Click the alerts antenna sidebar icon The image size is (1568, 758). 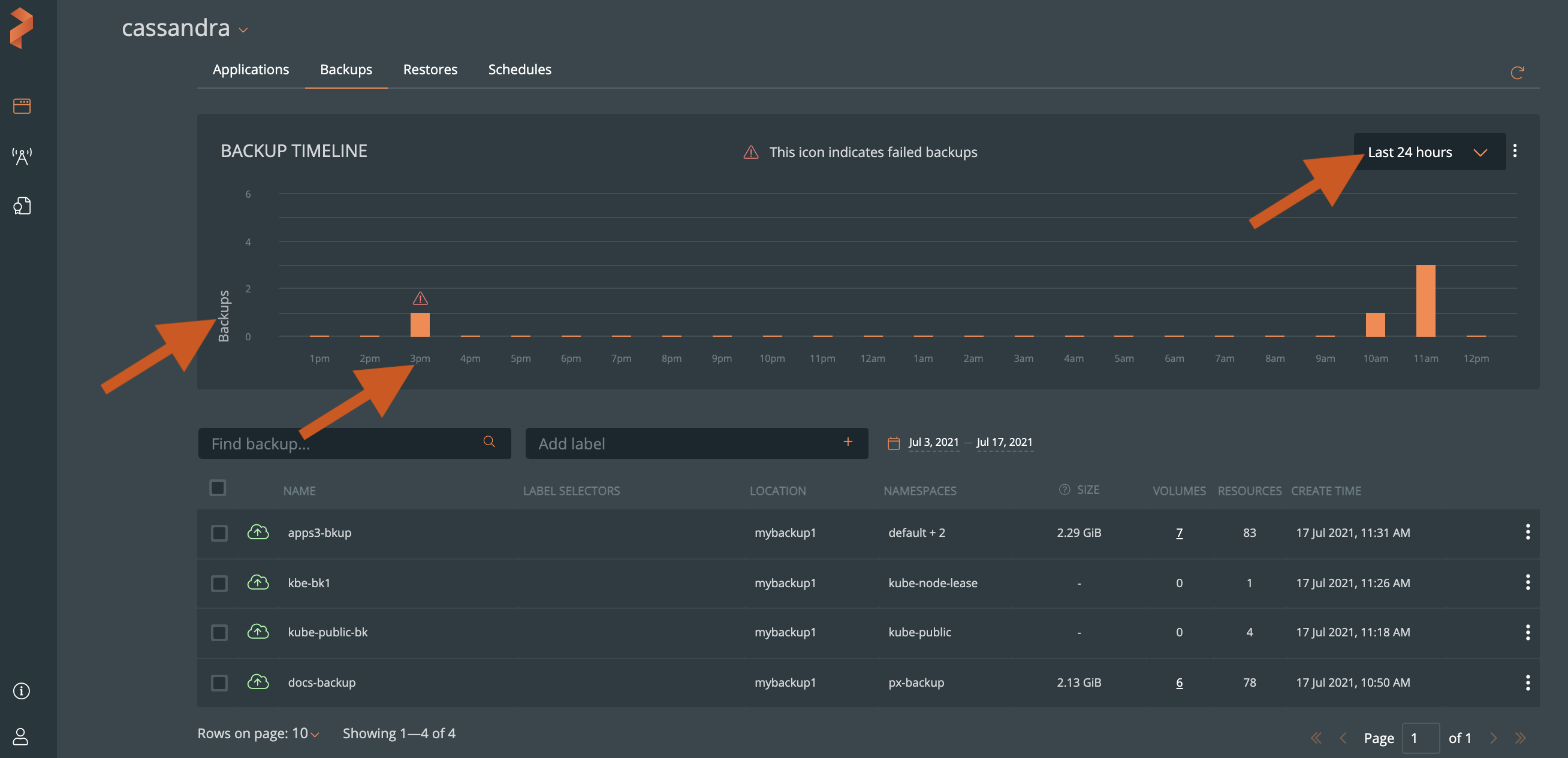click(22, 156)
